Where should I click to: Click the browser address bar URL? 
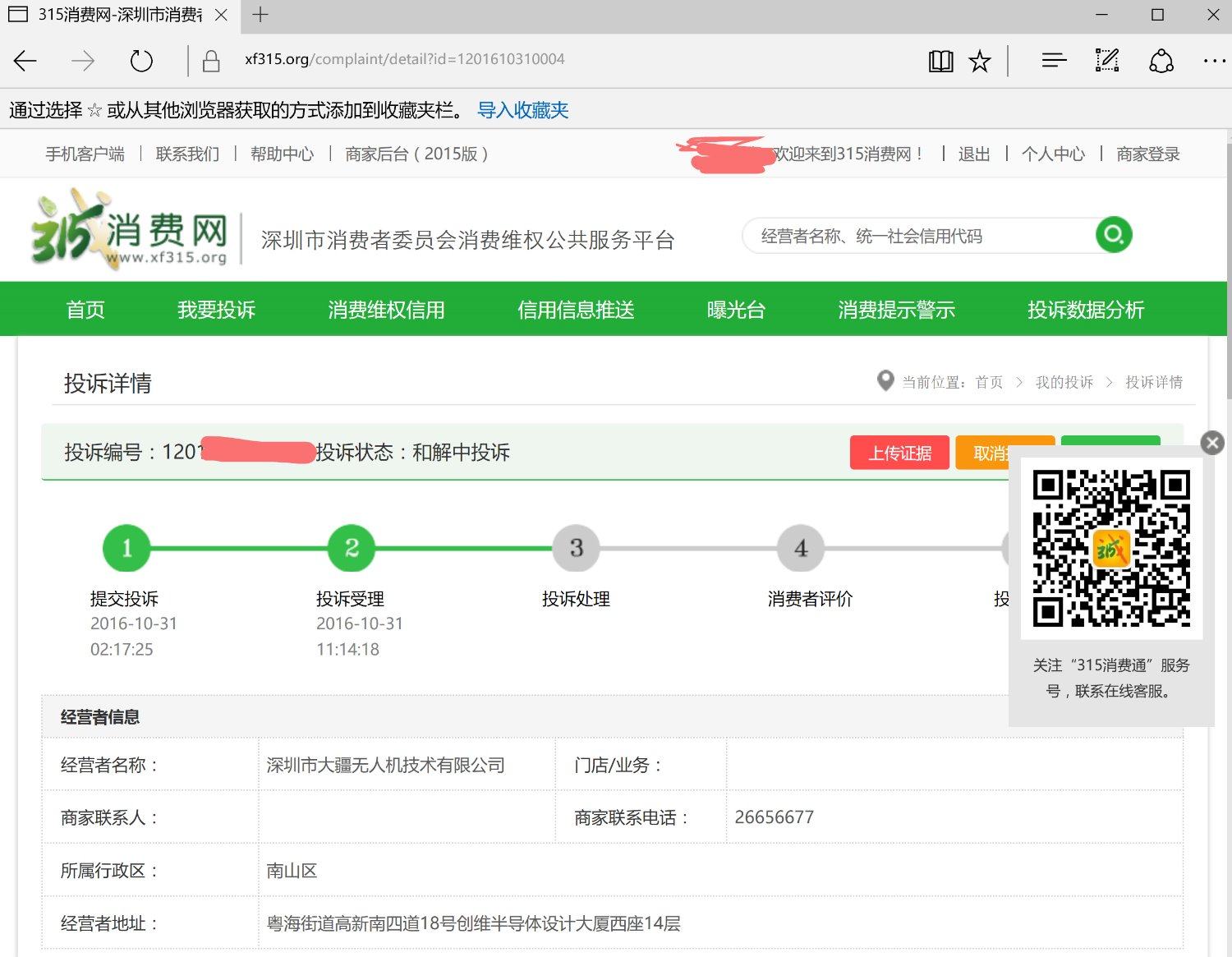tap(405, 59)
